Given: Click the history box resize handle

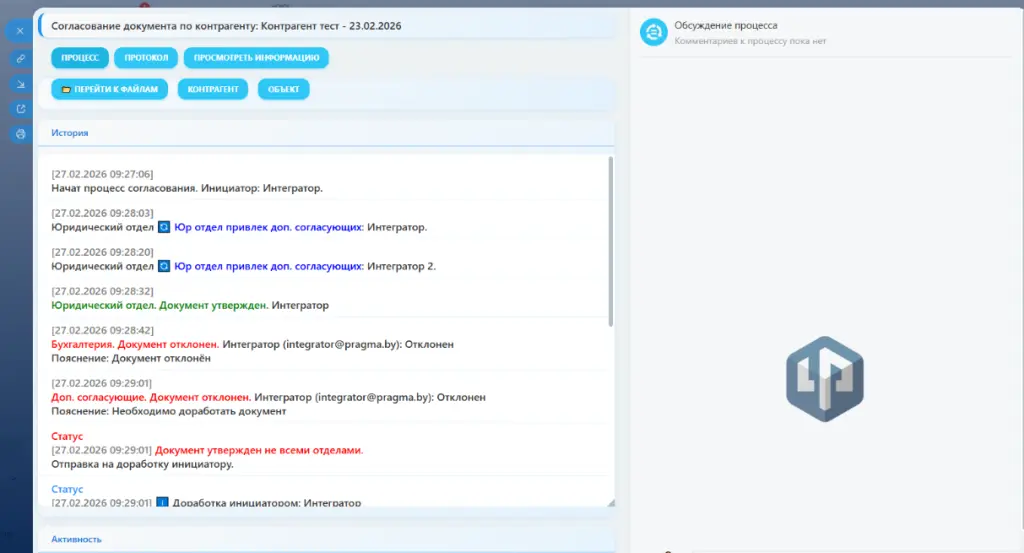Looking at the screenshot, I should click(610, 502).
